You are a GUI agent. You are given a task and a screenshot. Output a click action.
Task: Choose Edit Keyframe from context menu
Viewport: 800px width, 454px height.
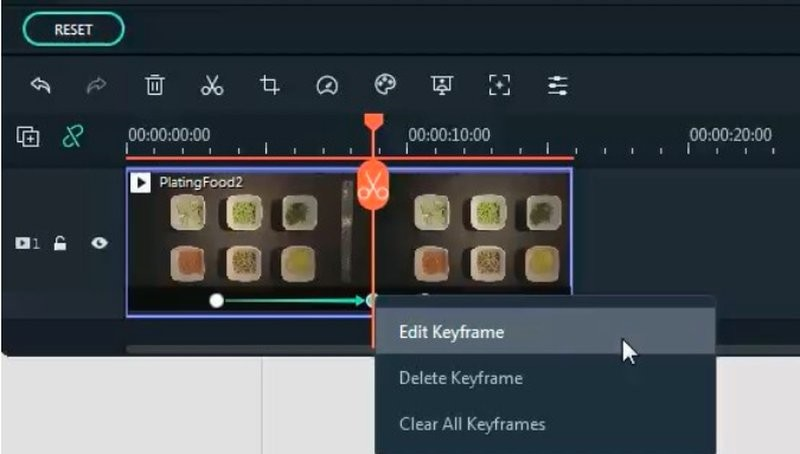pyautogui.click(x=545, y=332)
